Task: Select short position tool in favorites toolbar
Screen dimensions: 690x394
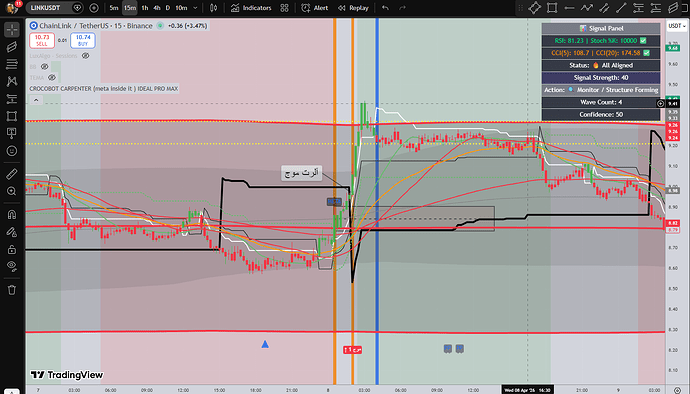Action: [x=656, y=8]
